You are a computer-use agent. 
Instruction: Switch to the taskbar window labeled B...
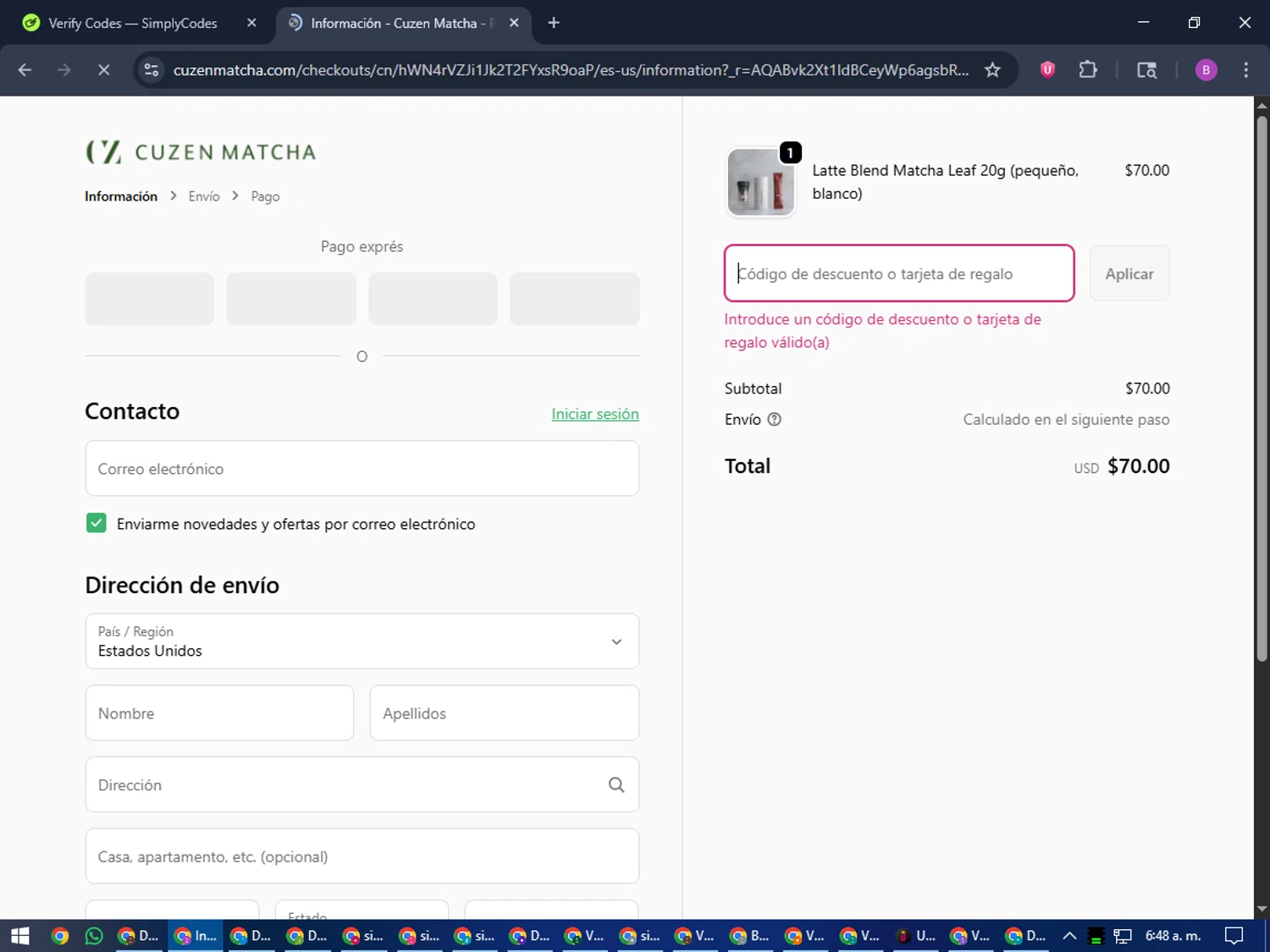749,935
